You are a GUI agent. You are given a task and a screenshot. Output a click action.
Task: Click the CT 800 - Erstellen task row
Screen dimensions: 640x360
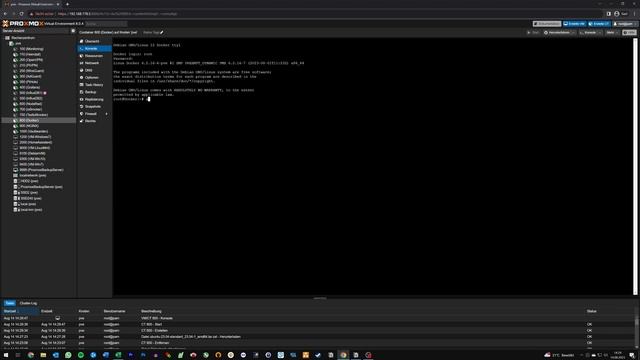tap(318, 331)
